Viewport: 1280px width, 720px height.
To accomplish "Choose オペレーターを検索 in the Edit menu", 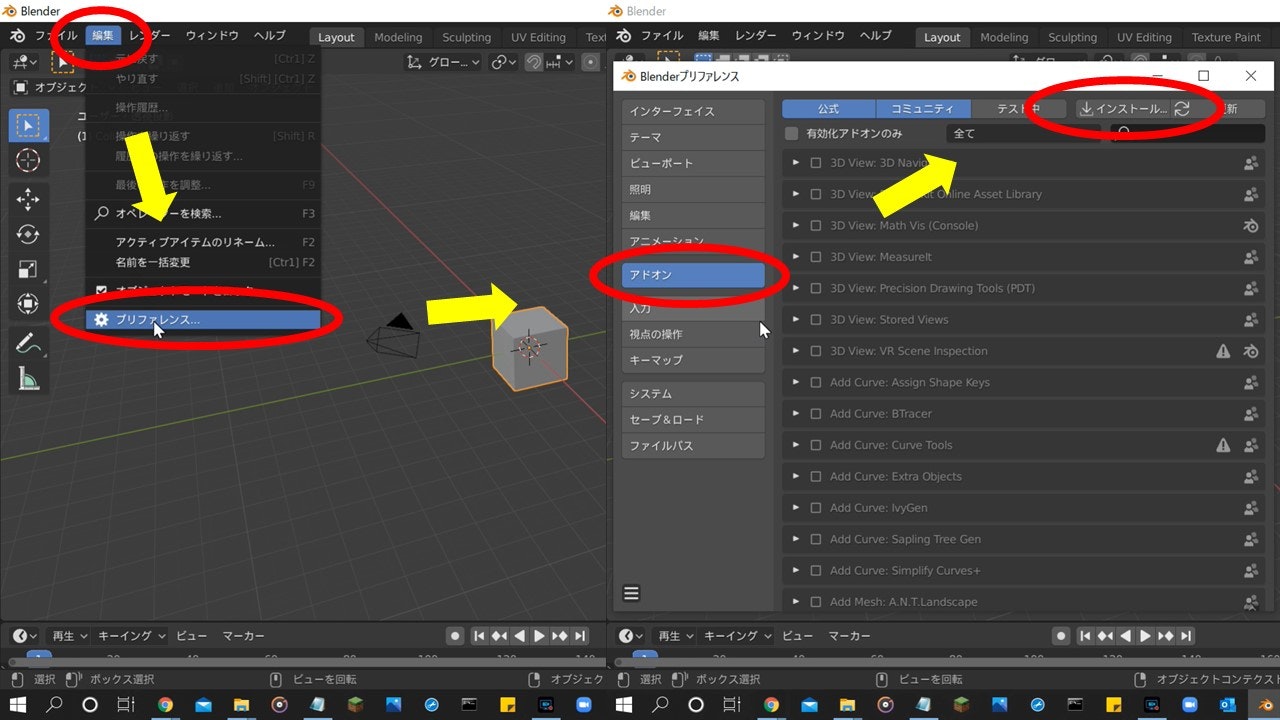I will click(x=203, y=213).
